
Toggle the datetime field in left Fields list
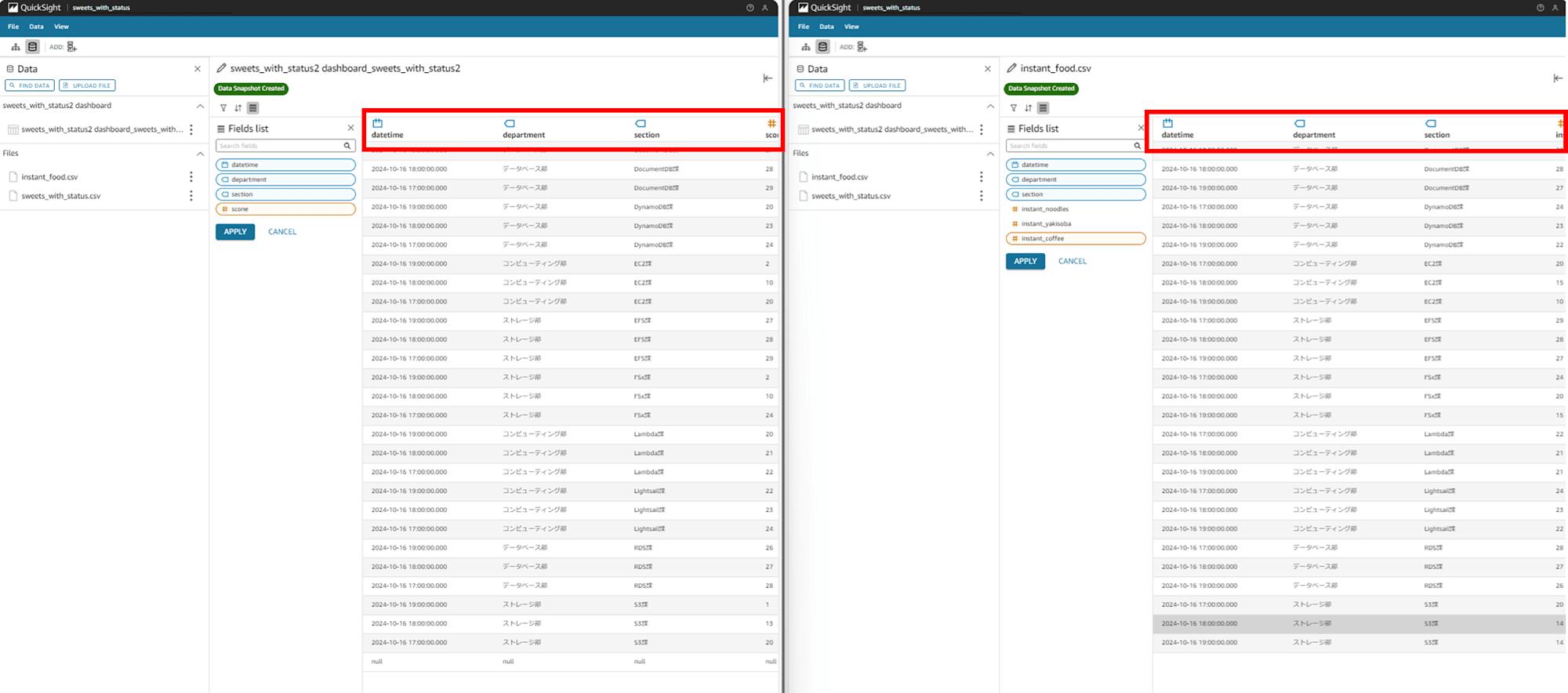click(285, 165)
